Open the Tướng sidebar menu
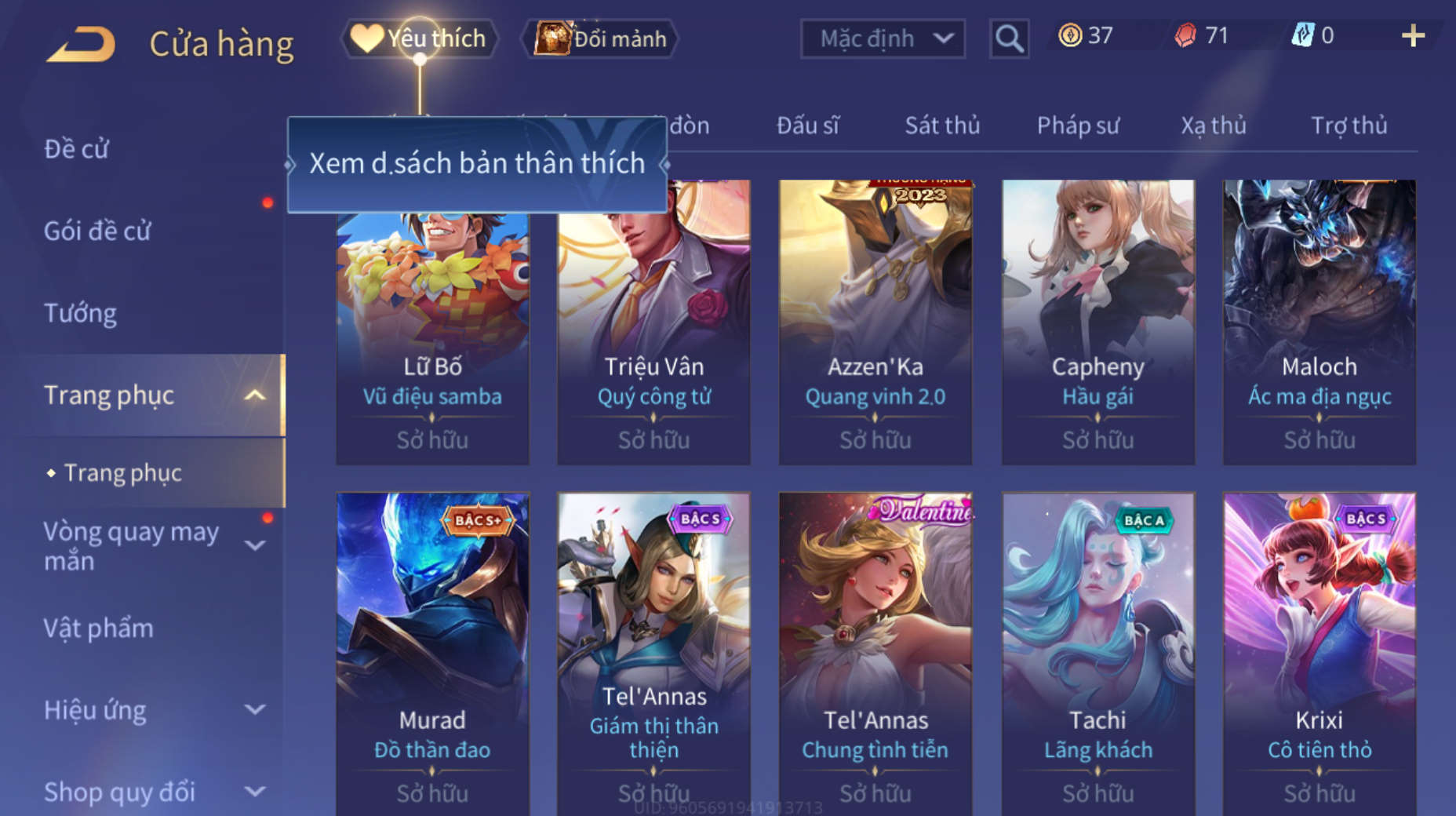Screen dimensions: 1456x816 80,313
